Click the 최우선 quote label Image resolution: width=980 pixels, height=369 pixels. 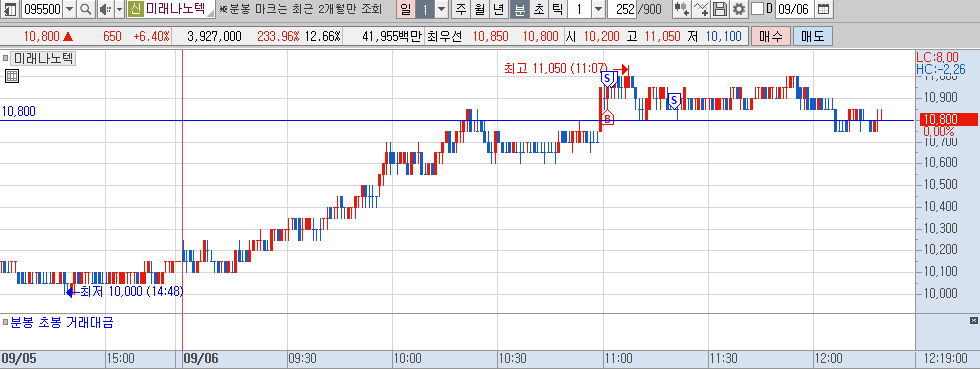[444, 36]
